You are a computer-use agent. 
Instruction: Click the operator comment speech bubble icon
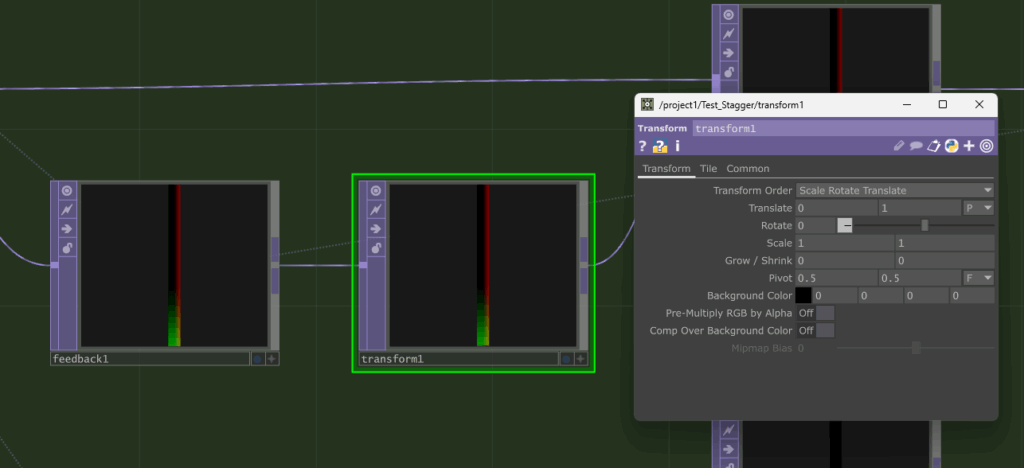click(x=916, y=146)
